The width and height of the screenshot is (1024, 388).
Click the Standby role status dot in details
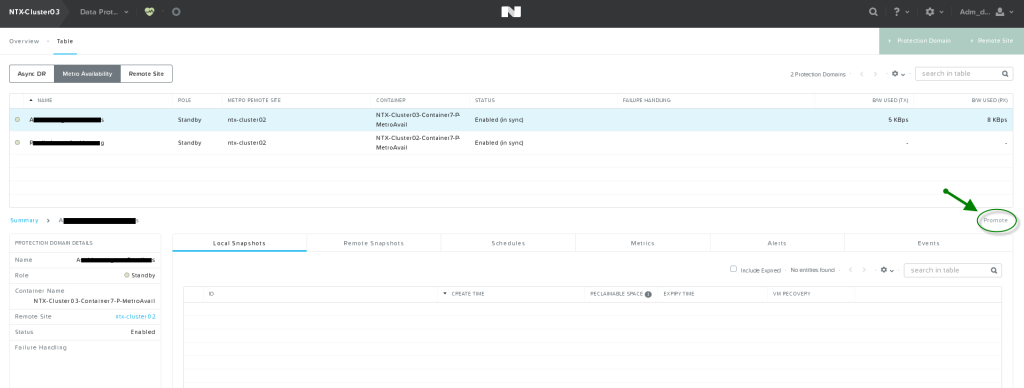[x=127, y=275]
